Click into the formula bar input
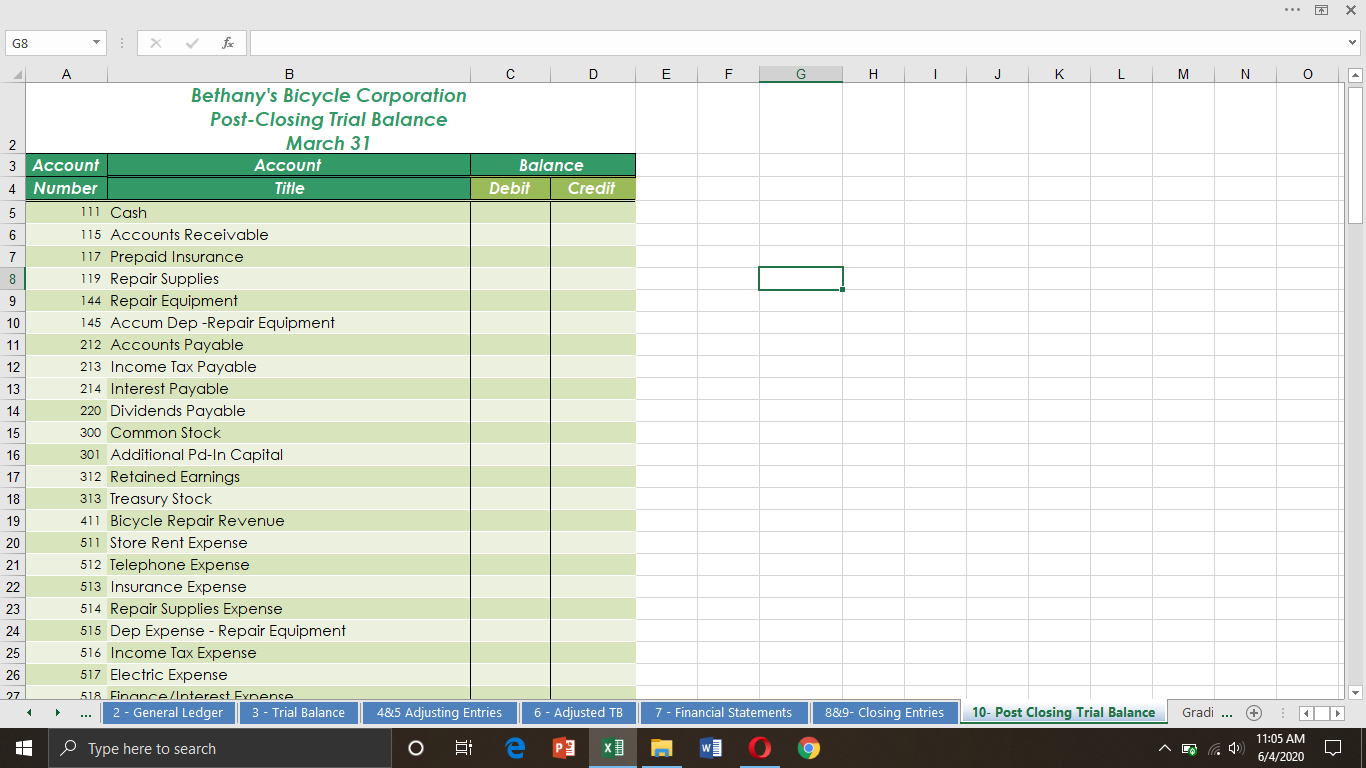The image size is (1366, 768). [797, 43]
